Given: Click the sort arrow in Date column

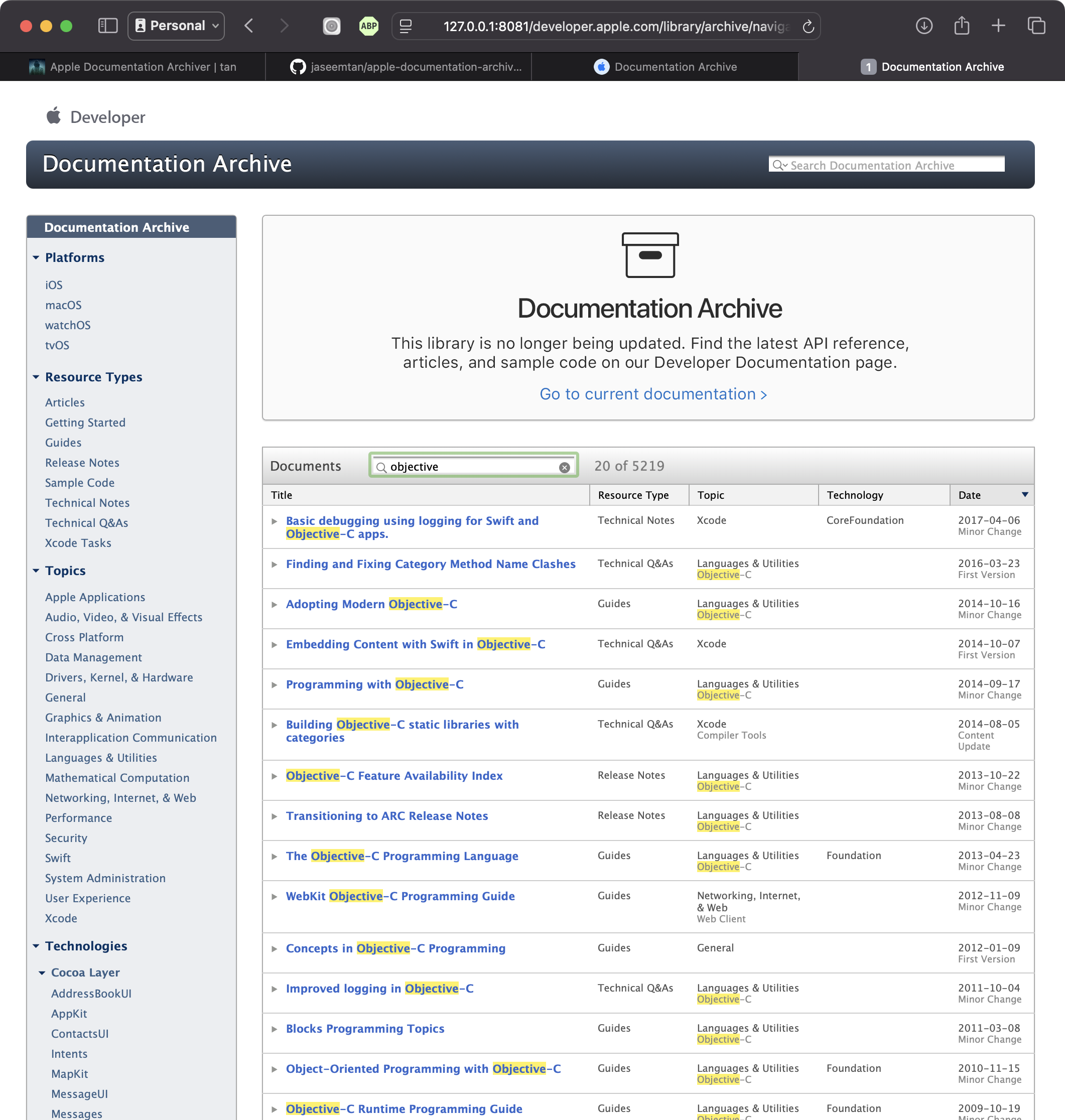Looking at the screenshot, I should (1025, 494).
